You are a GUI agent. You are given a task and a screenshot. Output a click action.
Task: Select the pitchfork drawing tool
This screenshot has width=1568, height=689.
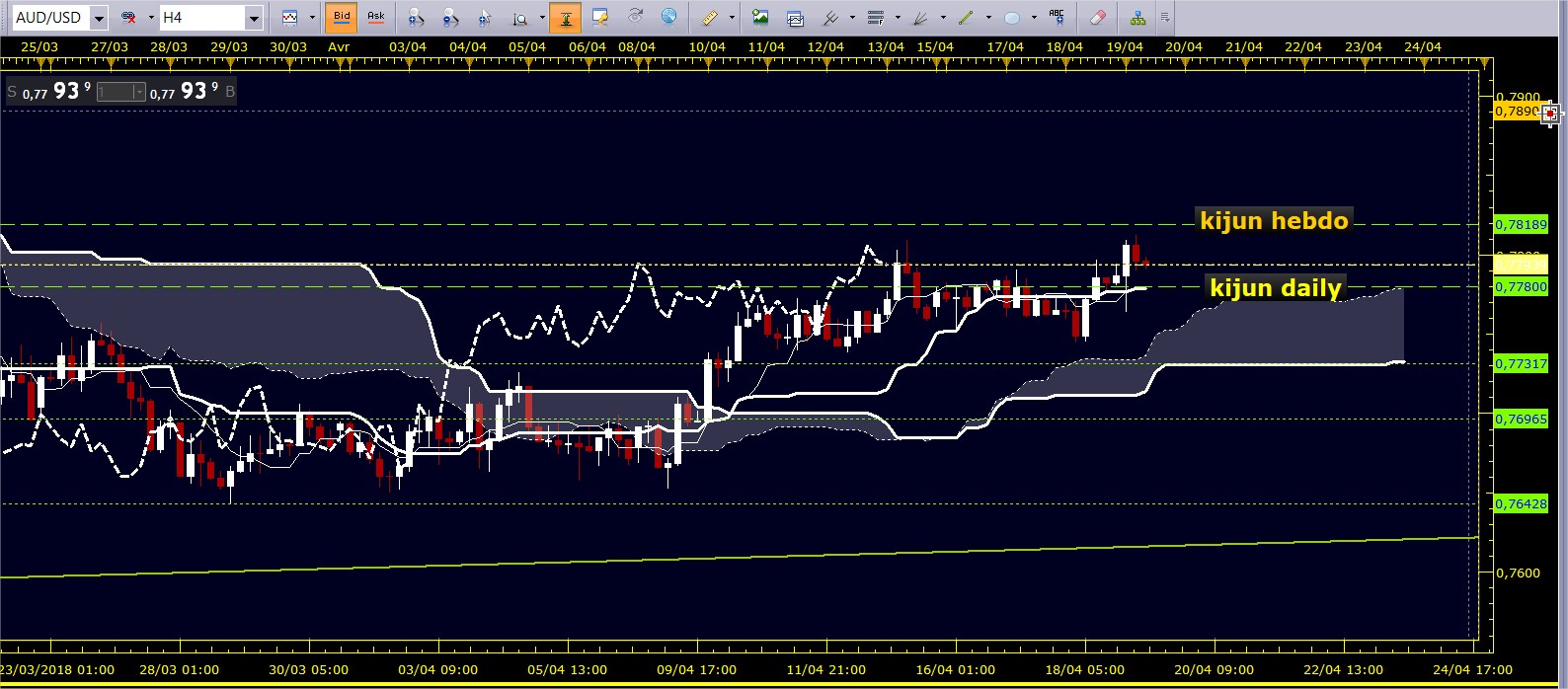click(x=831, y=18)
